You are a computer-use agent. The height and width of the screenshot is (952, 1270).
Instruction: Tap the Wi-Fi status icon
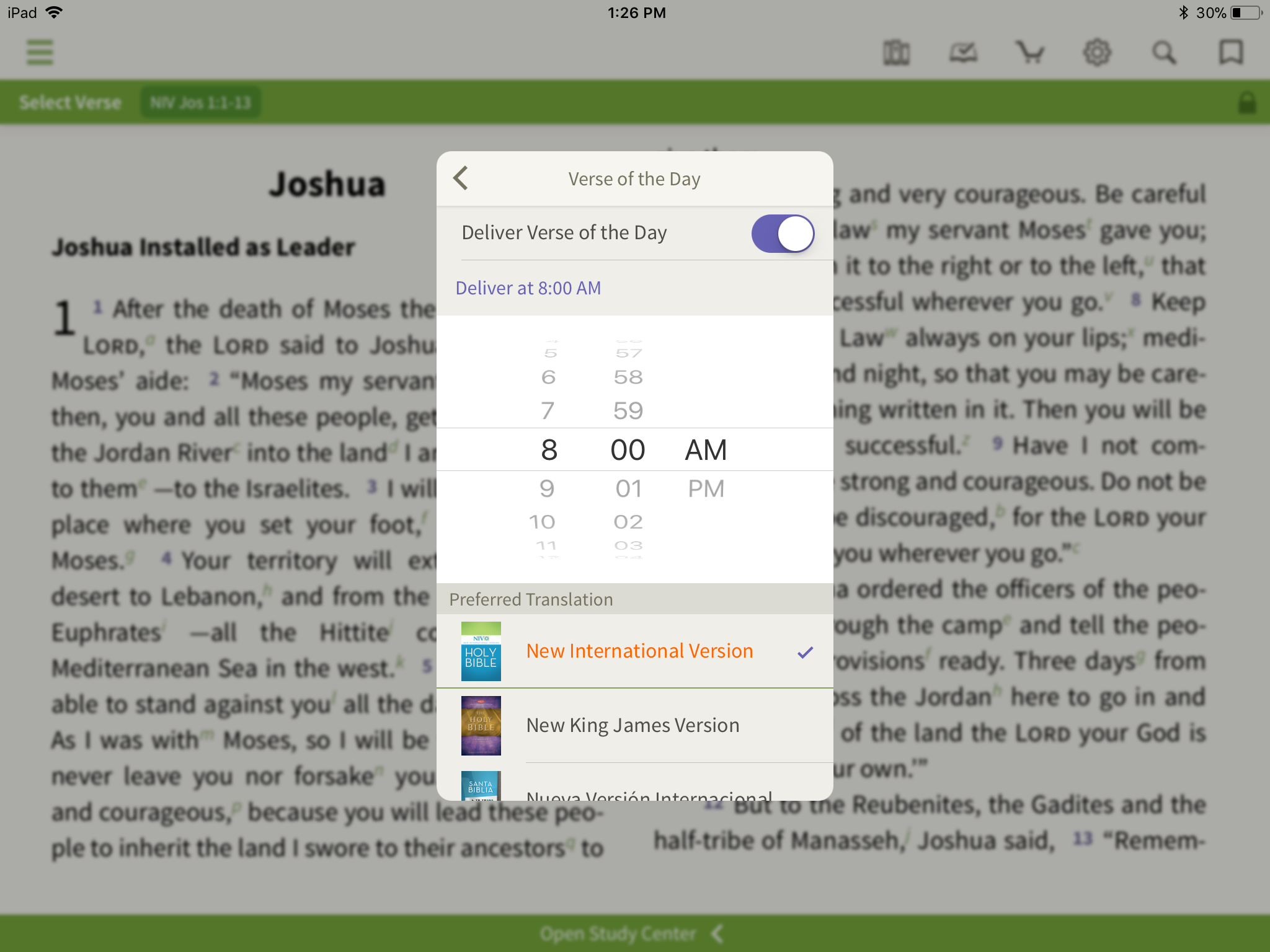(x=55, y=12)
